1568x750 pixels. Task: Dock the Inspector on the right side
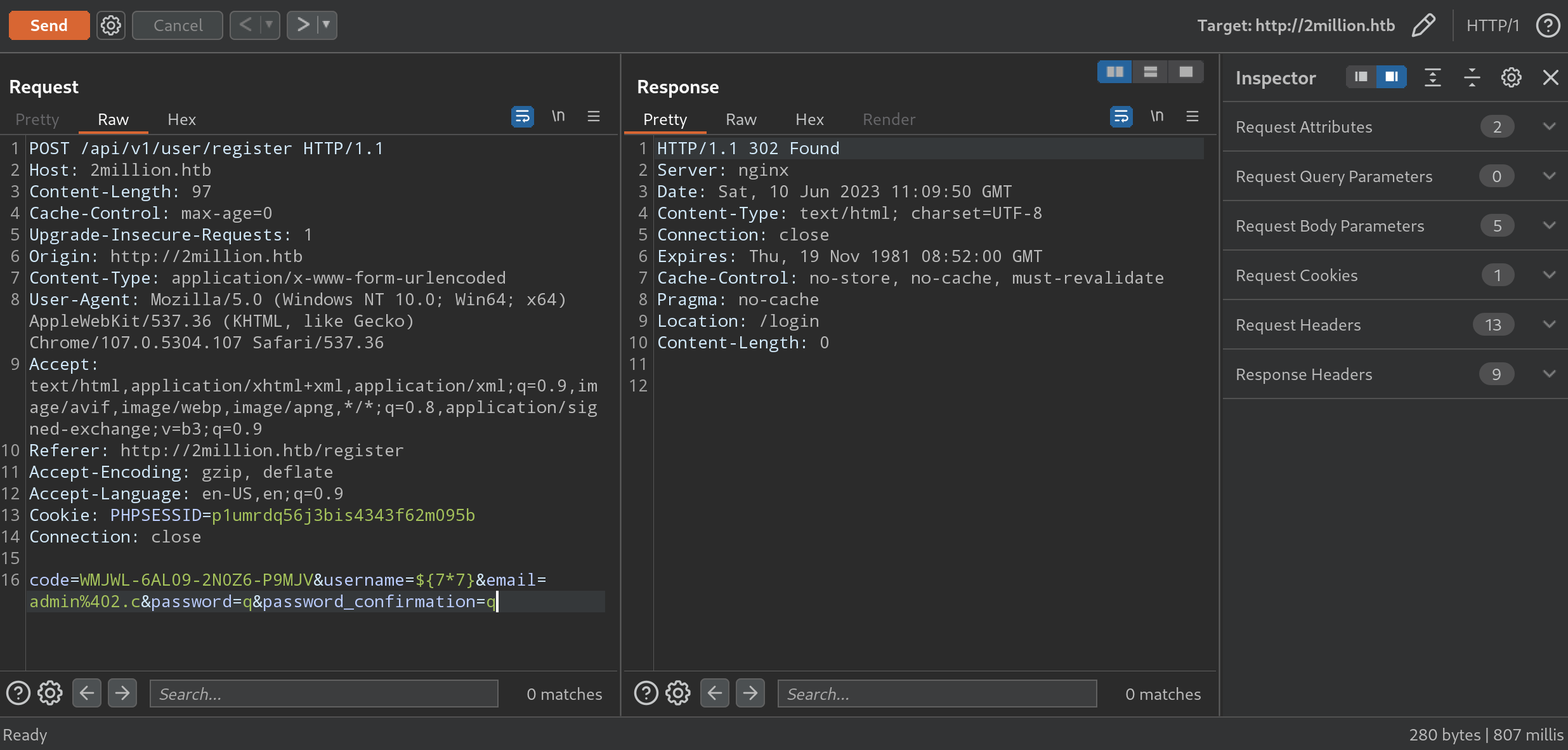tap(1391, 77)
